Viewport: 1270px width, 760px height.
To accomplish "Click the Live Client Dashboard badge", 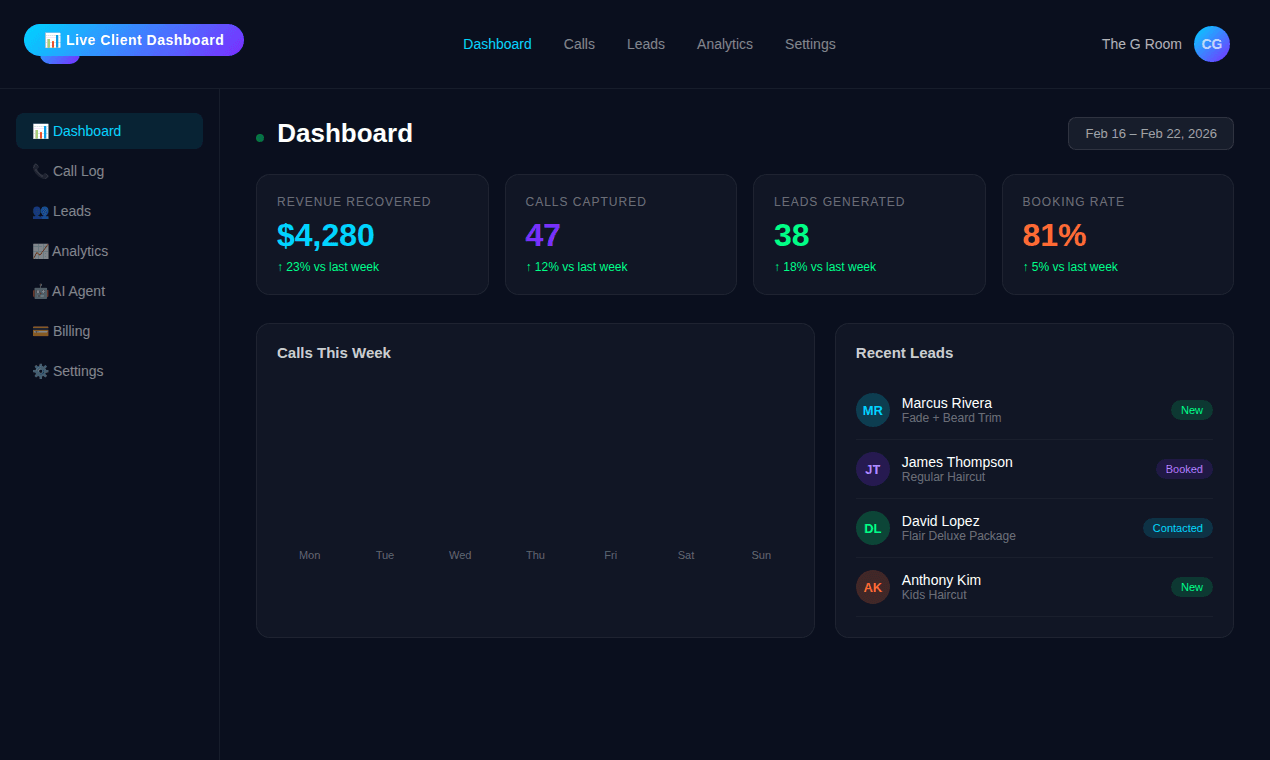I will click(x=134, y=40).
